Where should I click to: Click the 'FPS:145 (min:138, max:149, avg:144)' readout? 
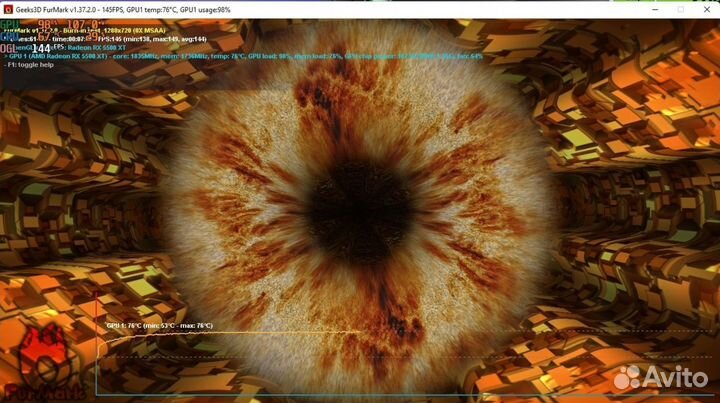tap(152, 39)
